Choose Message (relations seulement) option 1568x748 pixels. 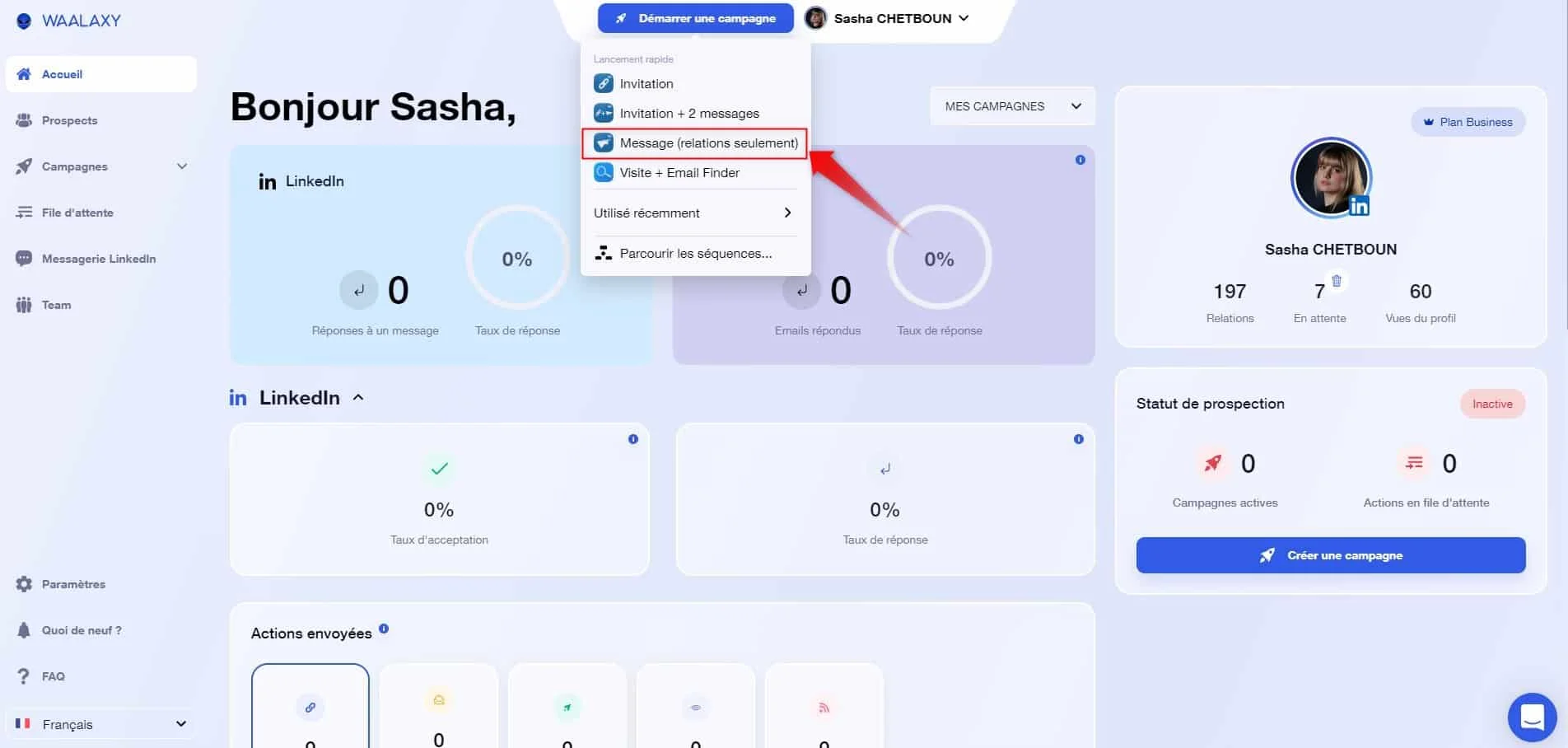[696, 143]
